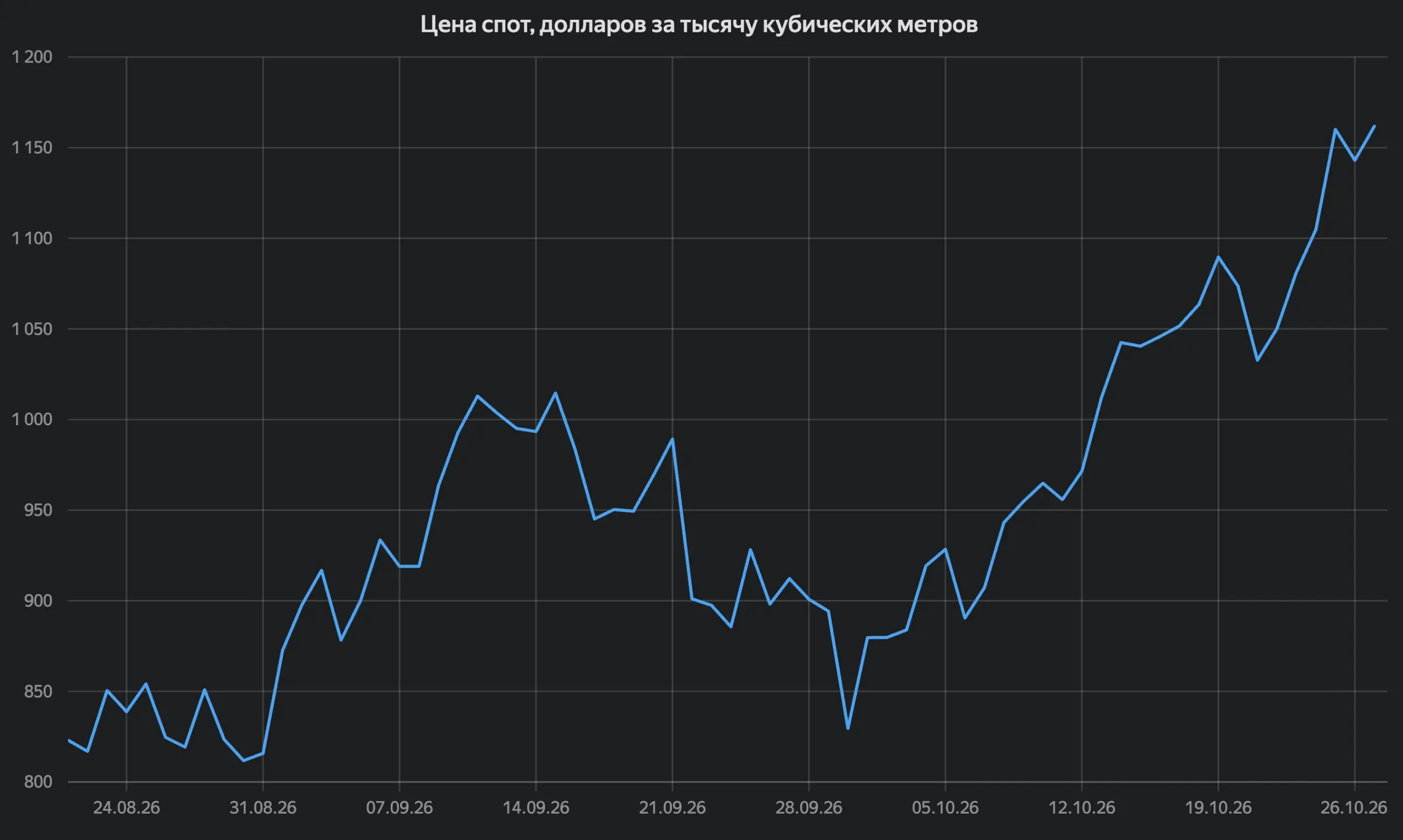This screenshot has height=840, width=1403.
Task: Click the line's lowest trough after 28.09.26
Action: pos(848,728)
